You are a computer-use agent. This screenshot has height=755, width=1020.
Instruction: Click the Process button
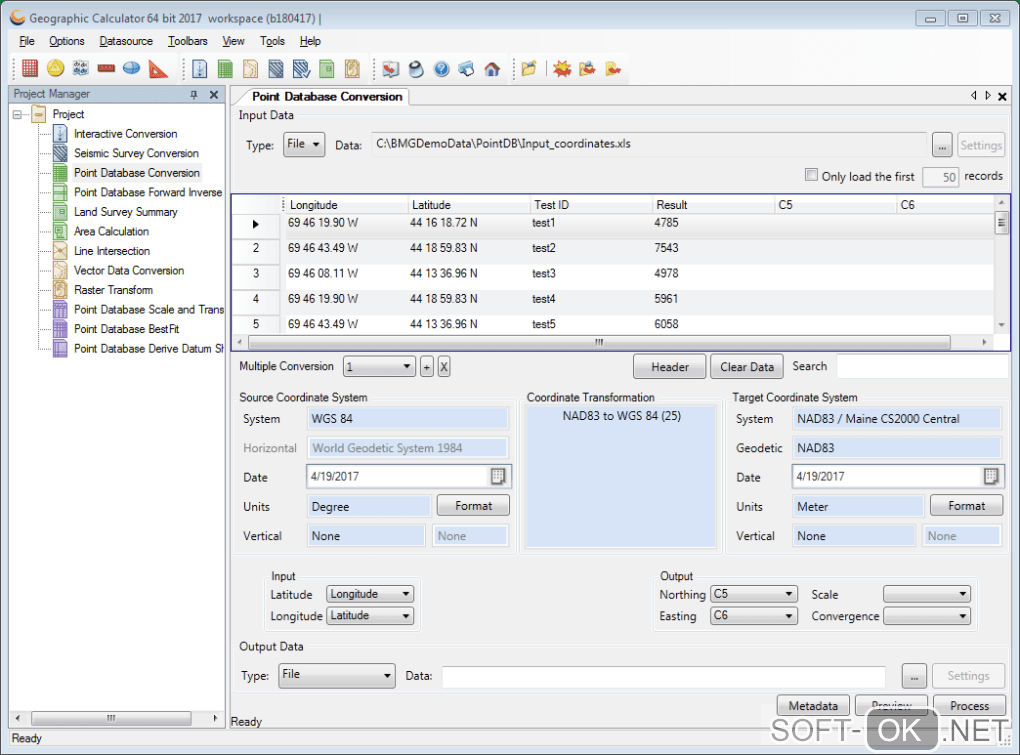(x=969, y=706)
